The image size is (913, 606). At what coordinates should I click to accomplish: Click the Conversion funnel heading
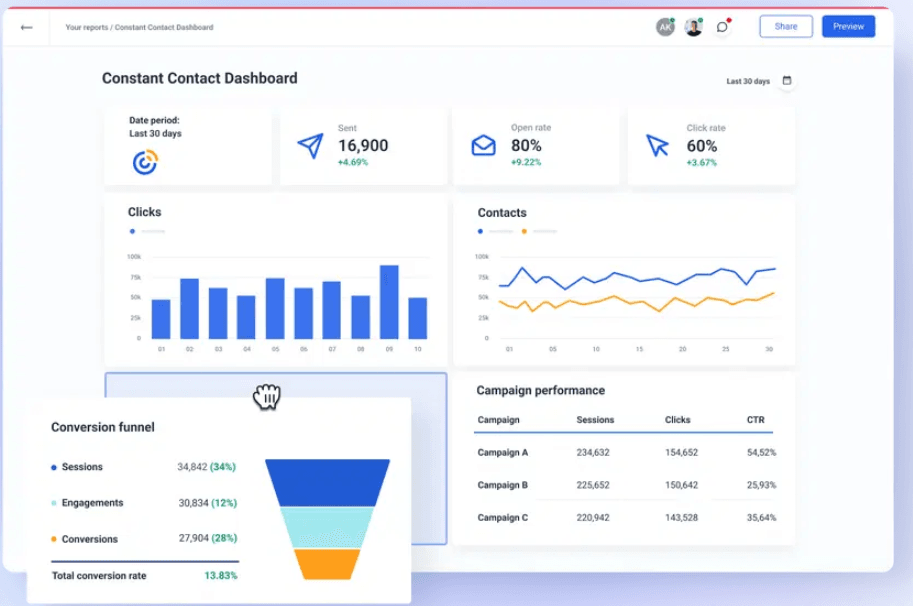click(x=103, y=427)
